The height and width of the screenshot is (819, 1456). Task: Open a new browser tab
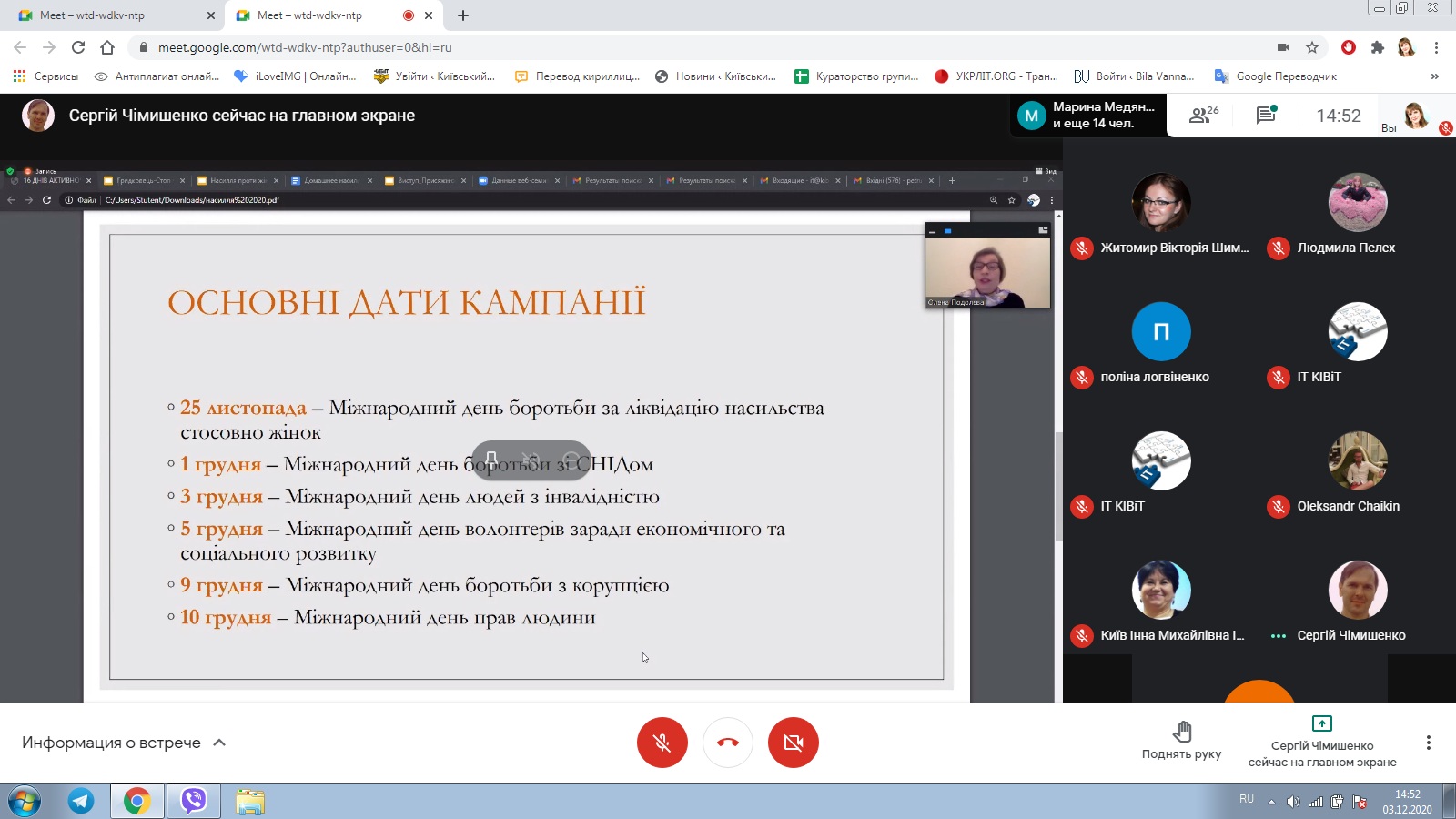(463, 15)
